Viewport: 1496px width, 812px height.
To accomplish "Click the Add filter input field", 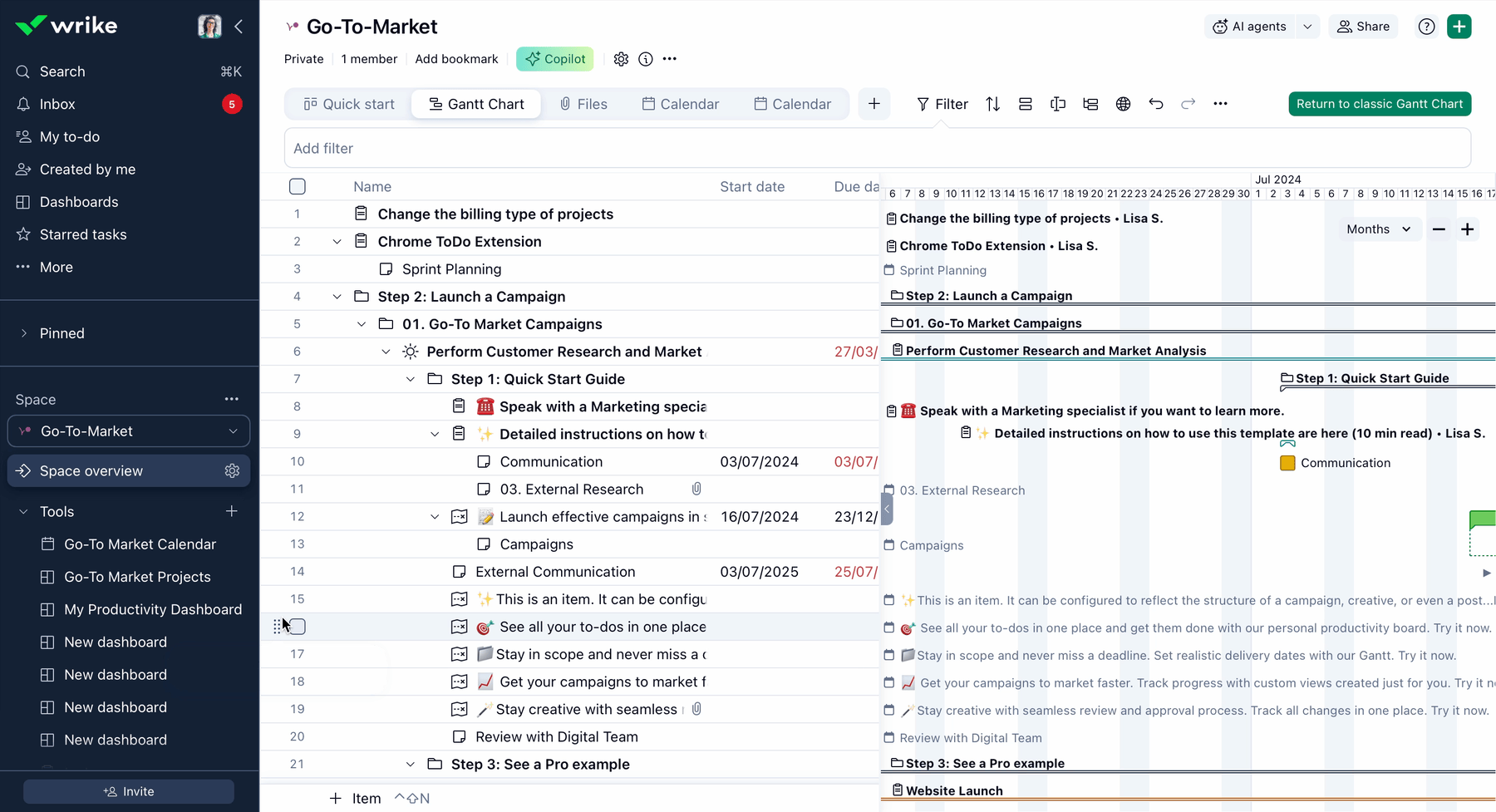I will pyautogui.click(x=582, y=148).
